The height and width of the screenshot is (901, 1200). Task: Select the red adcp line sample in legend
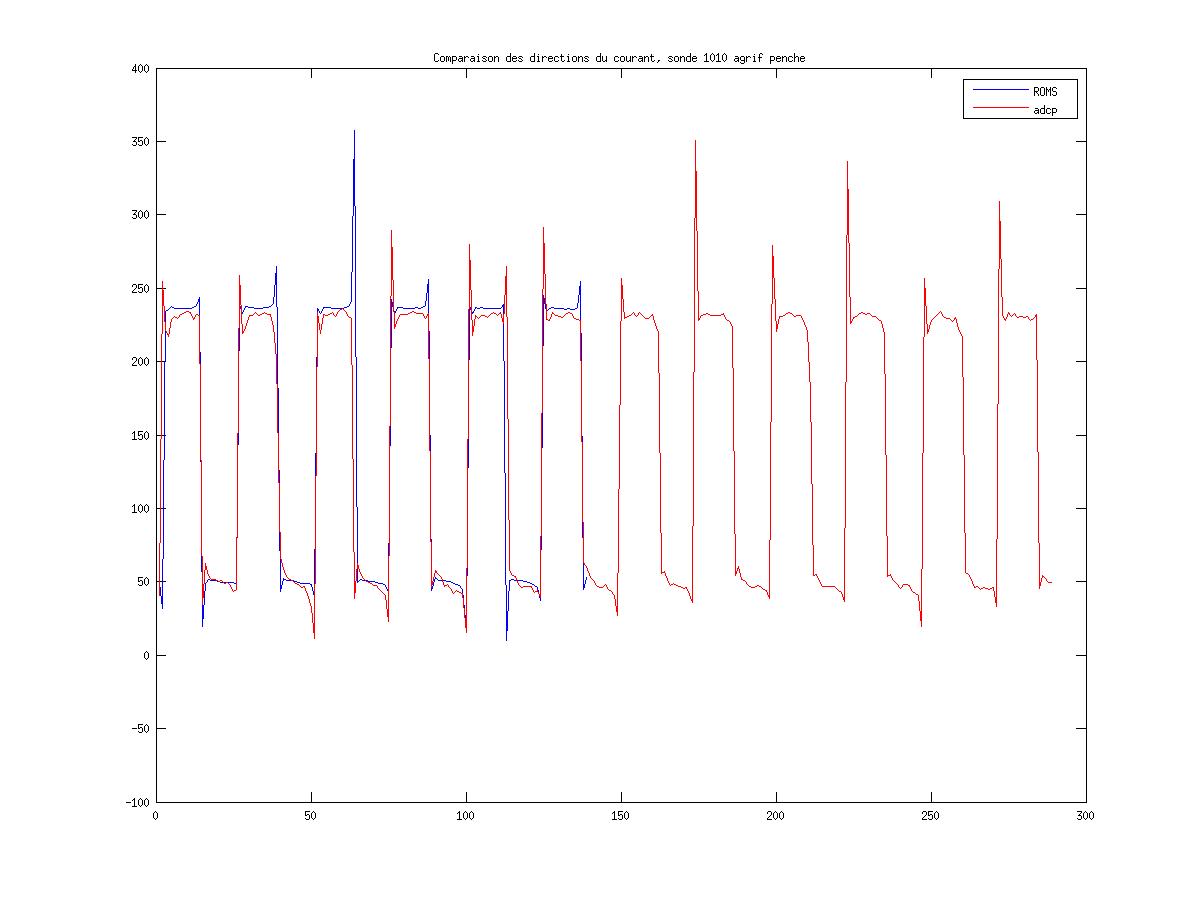point(996,110)
